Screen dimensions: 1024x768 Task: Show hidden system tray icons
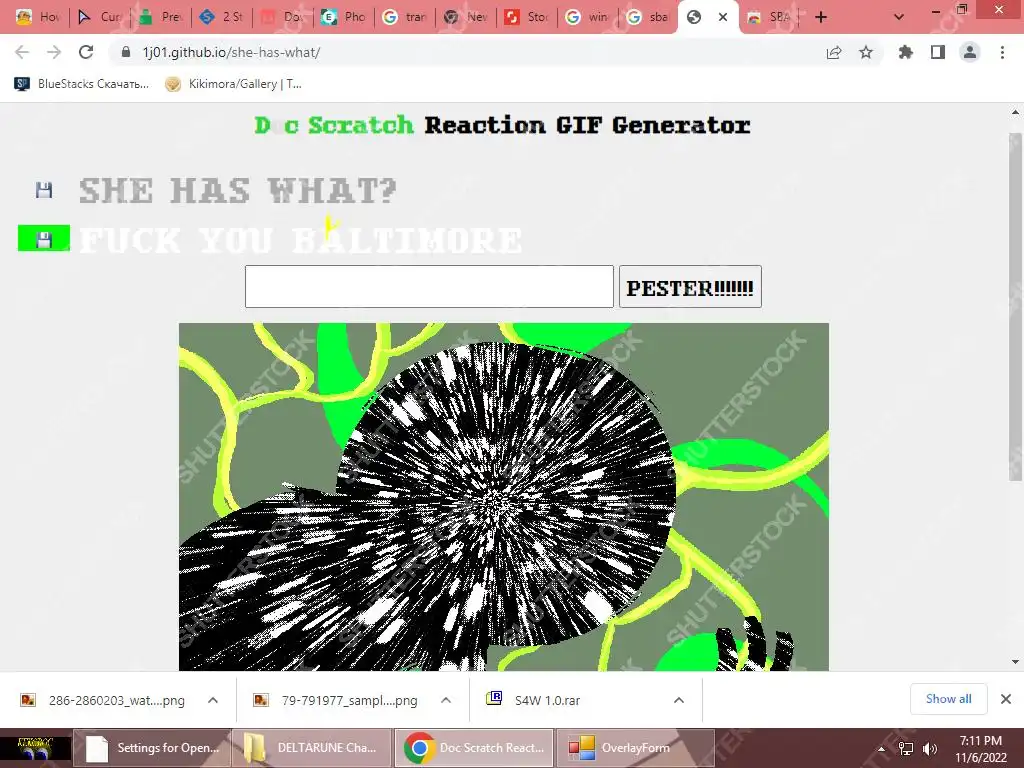[881, 748]
